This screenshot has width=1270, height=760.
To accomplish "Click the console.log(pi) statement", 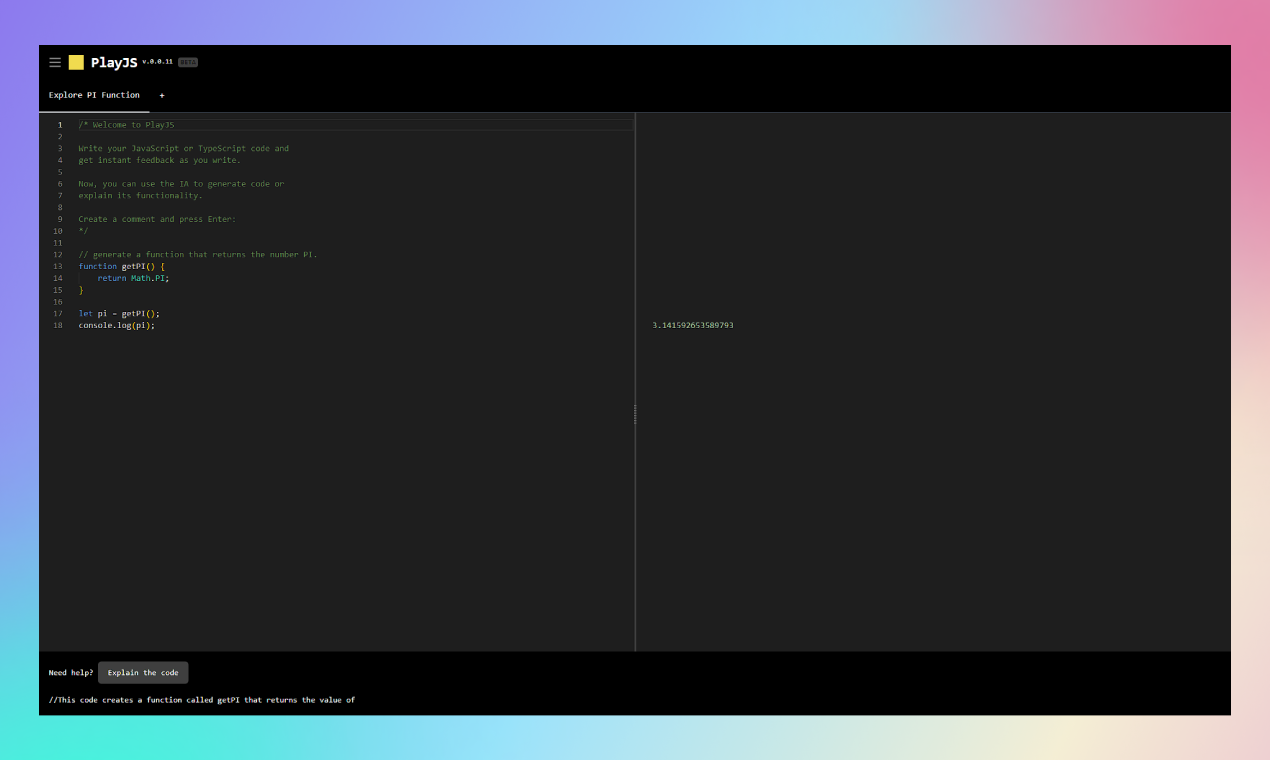I will tap(116, 325).
